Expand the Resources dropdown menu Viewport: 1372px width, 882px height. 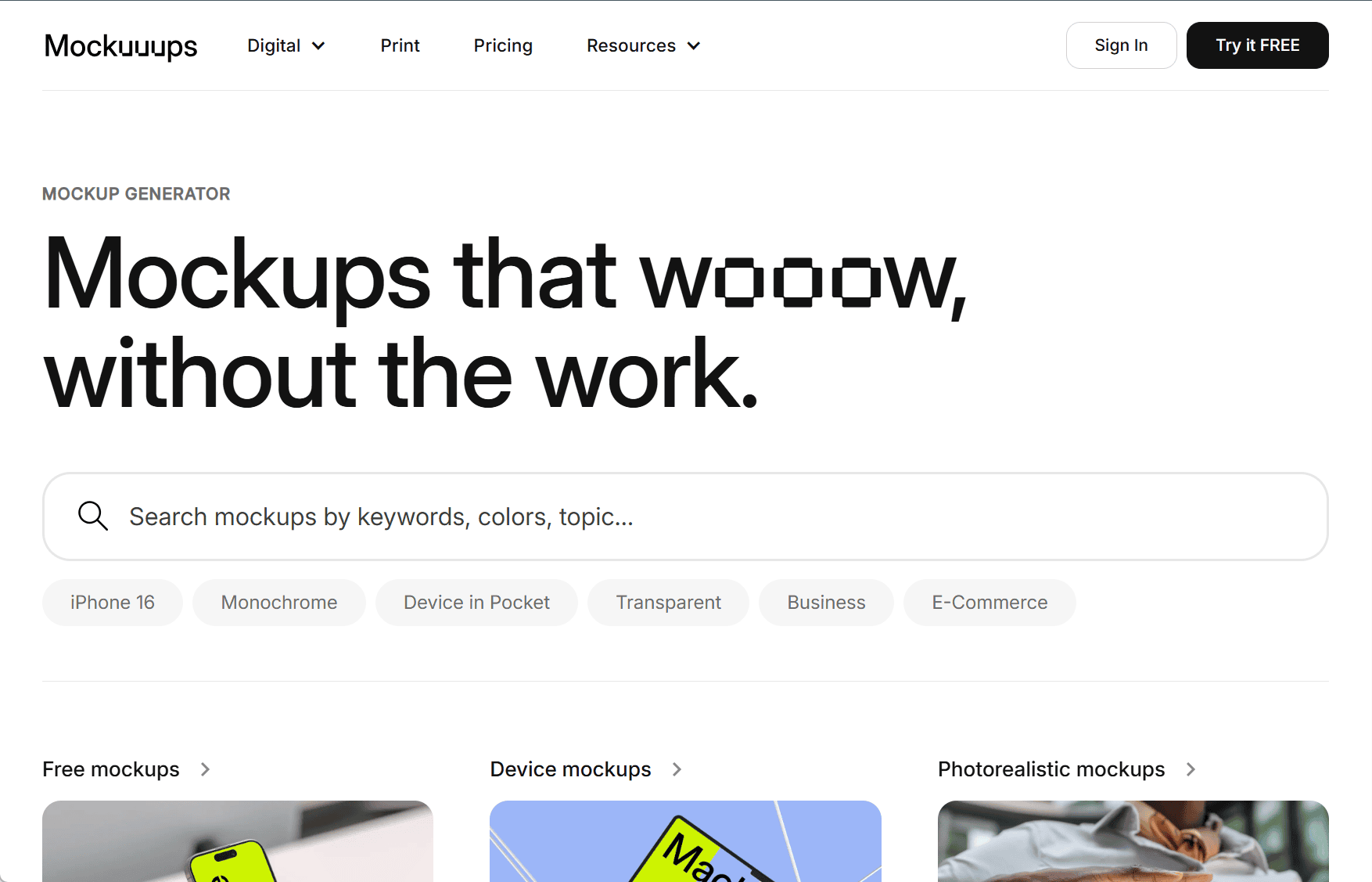pos(642,46)
